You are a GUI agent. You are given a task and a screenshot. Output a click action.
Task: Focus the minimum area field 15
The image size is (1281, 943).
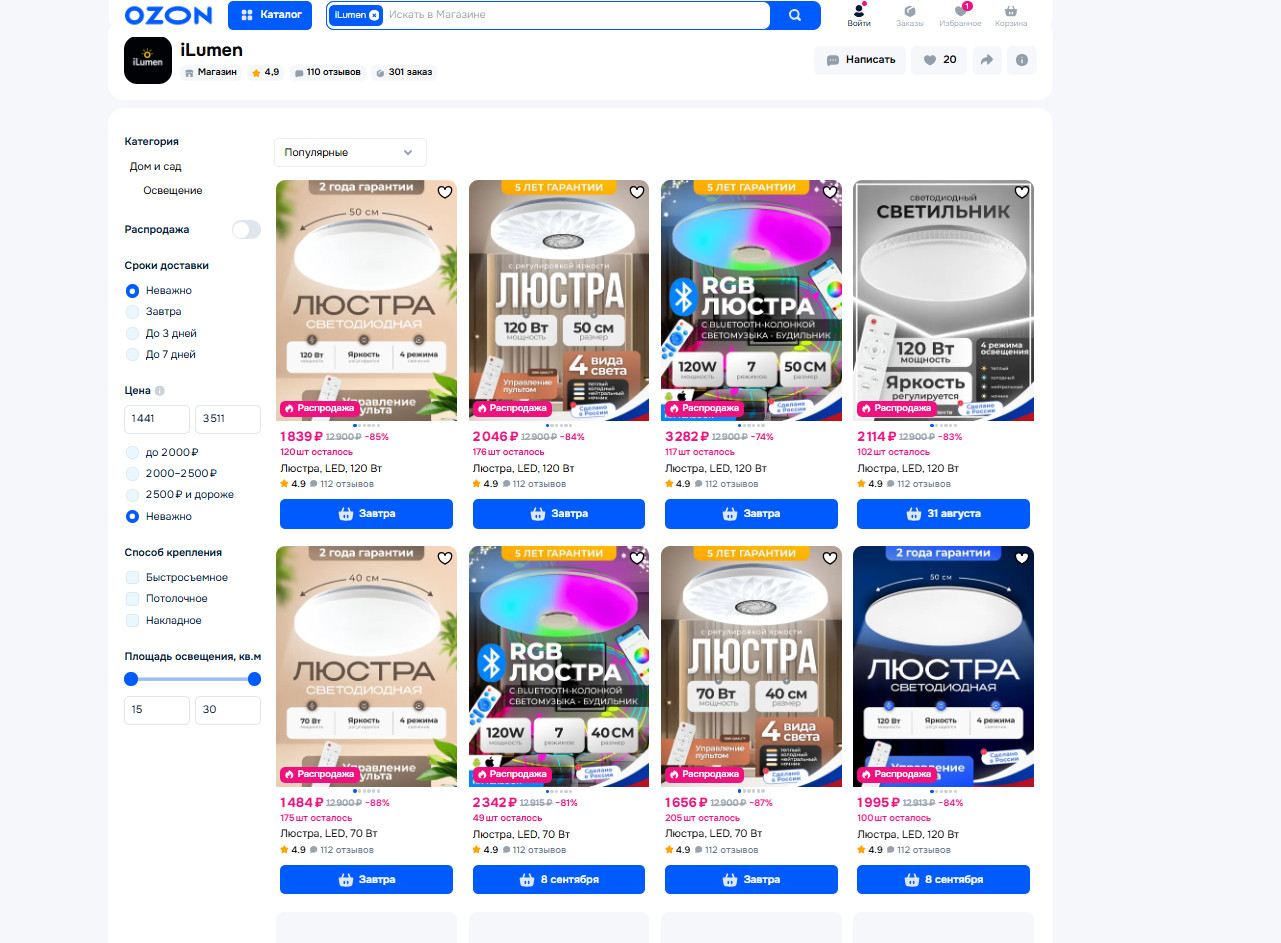coord(157,710)
